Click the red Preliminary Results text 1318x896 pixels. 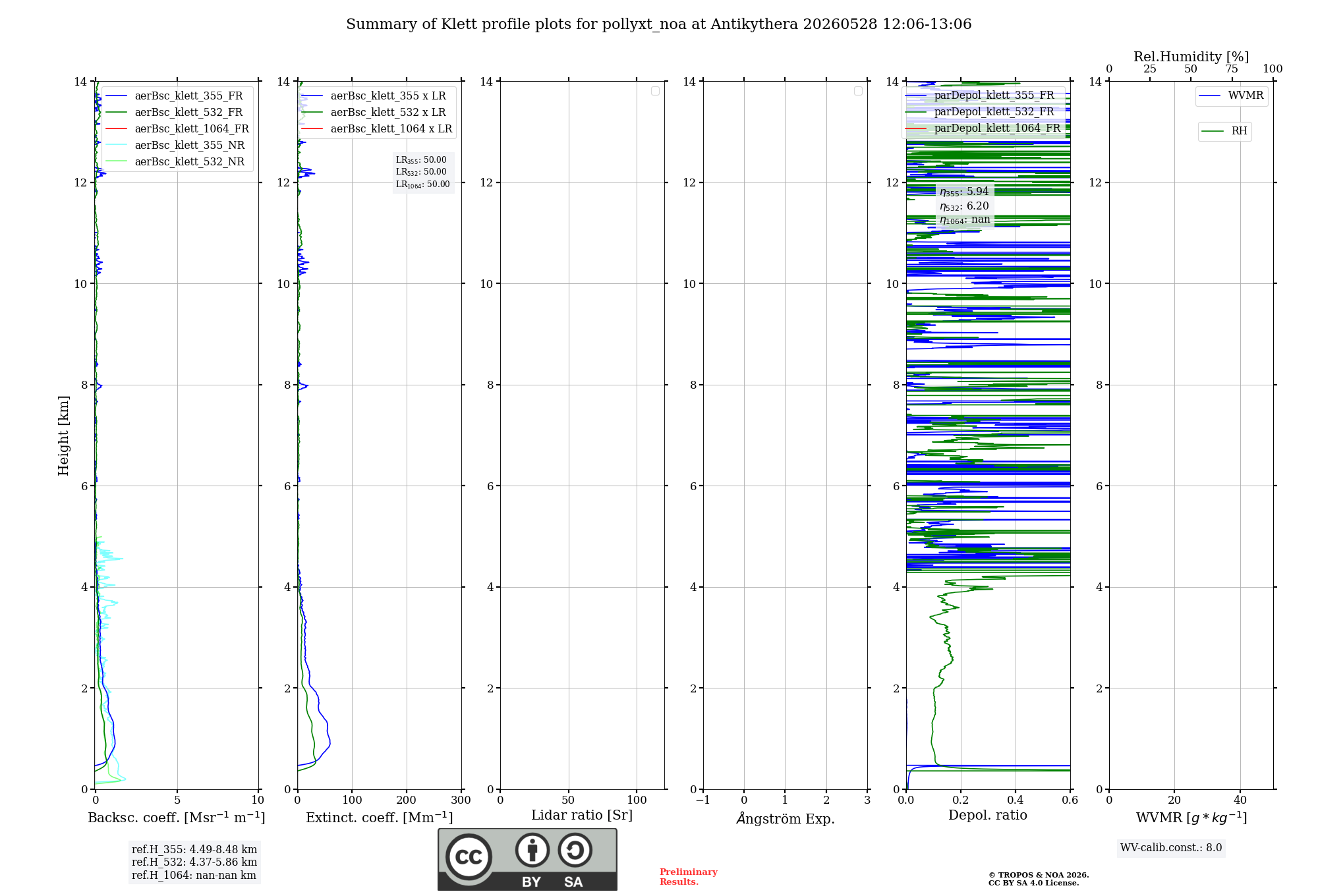tap(689, 877)
